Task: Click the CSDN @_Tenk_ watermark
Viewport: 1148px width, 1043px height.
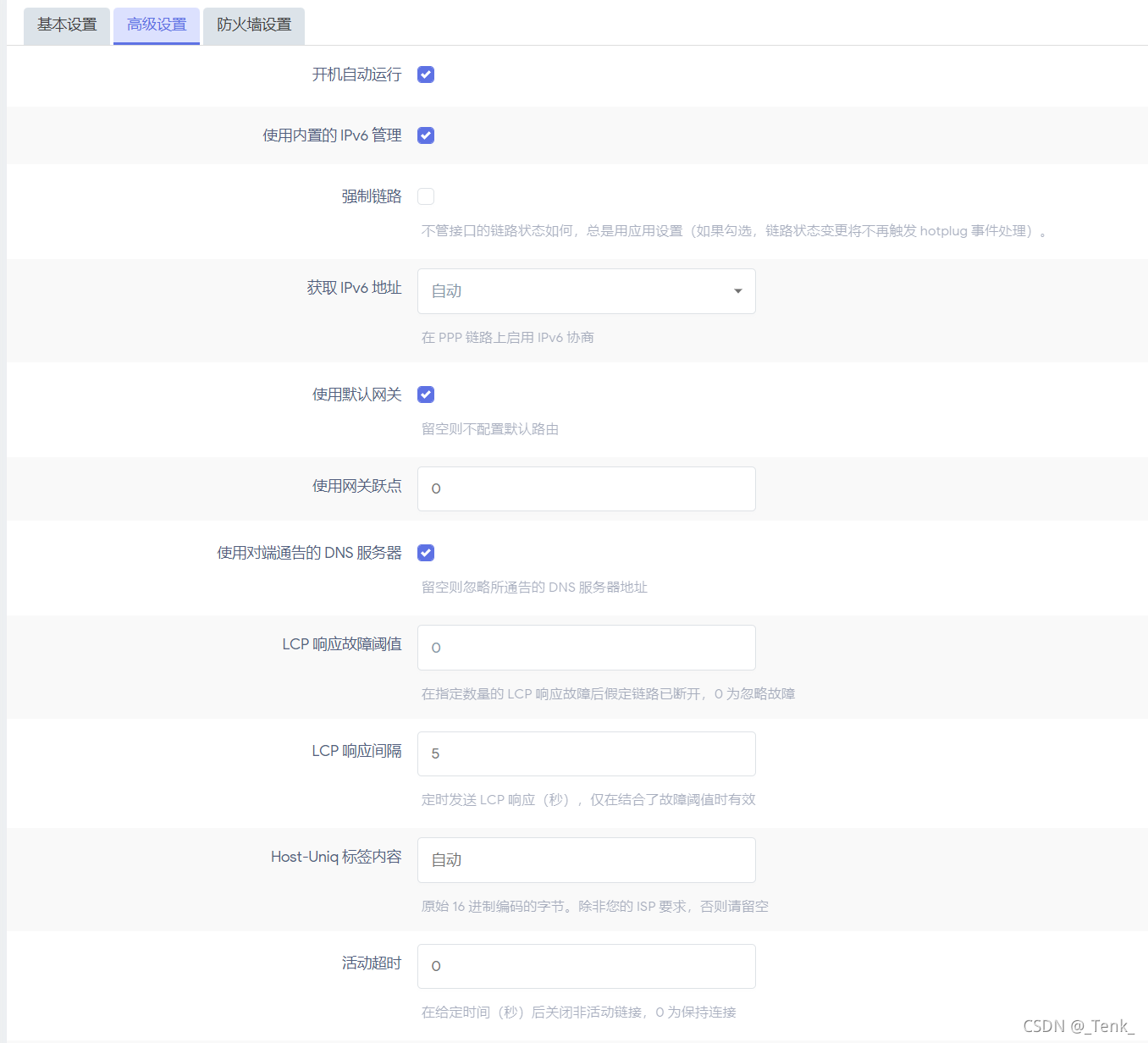Action: [1078, 1026]
